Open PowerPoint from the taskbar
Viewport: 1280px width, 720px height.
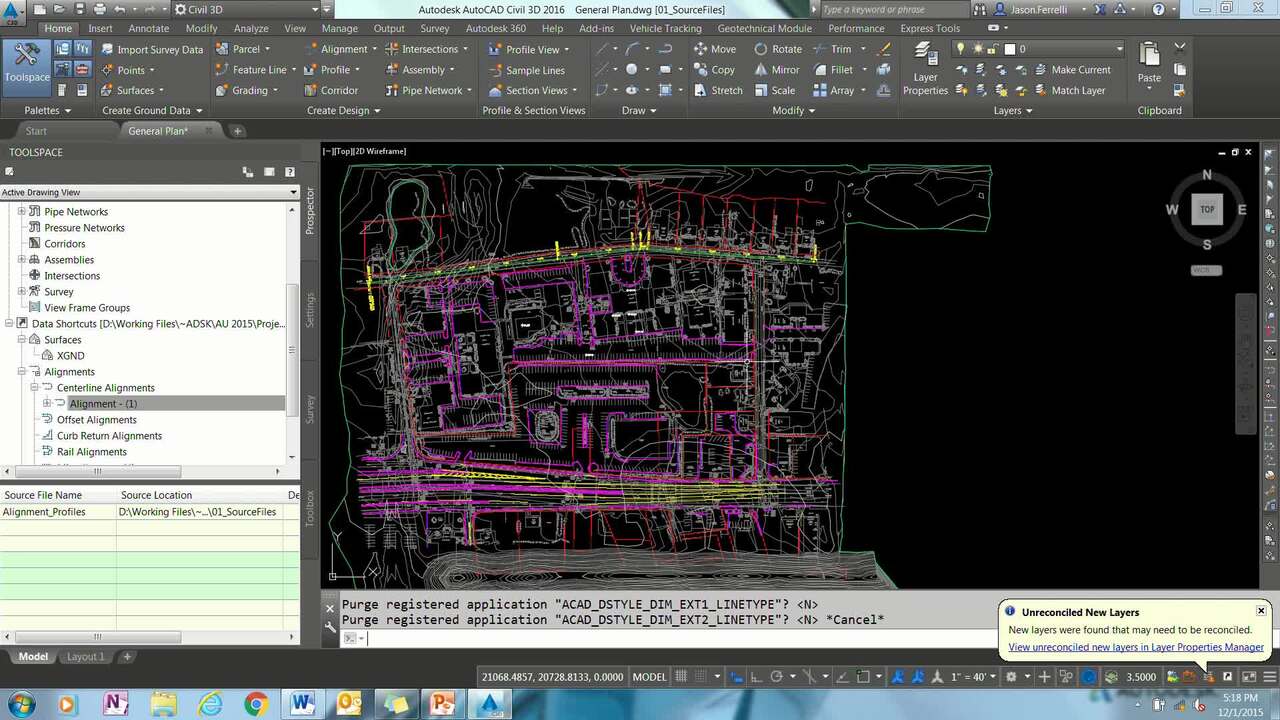pyautogui.click(x=442, y=704)
